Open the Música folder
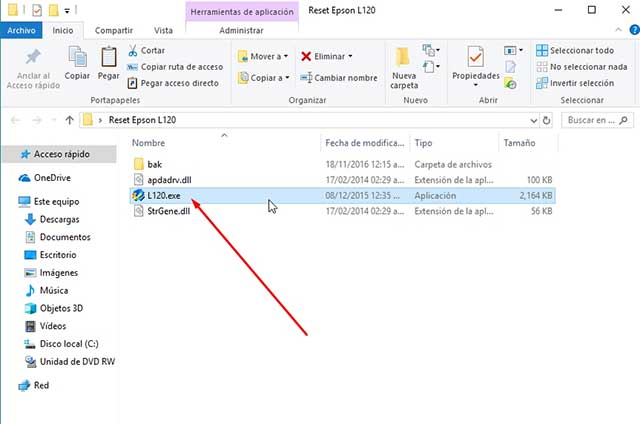 [x=47, y=291]
